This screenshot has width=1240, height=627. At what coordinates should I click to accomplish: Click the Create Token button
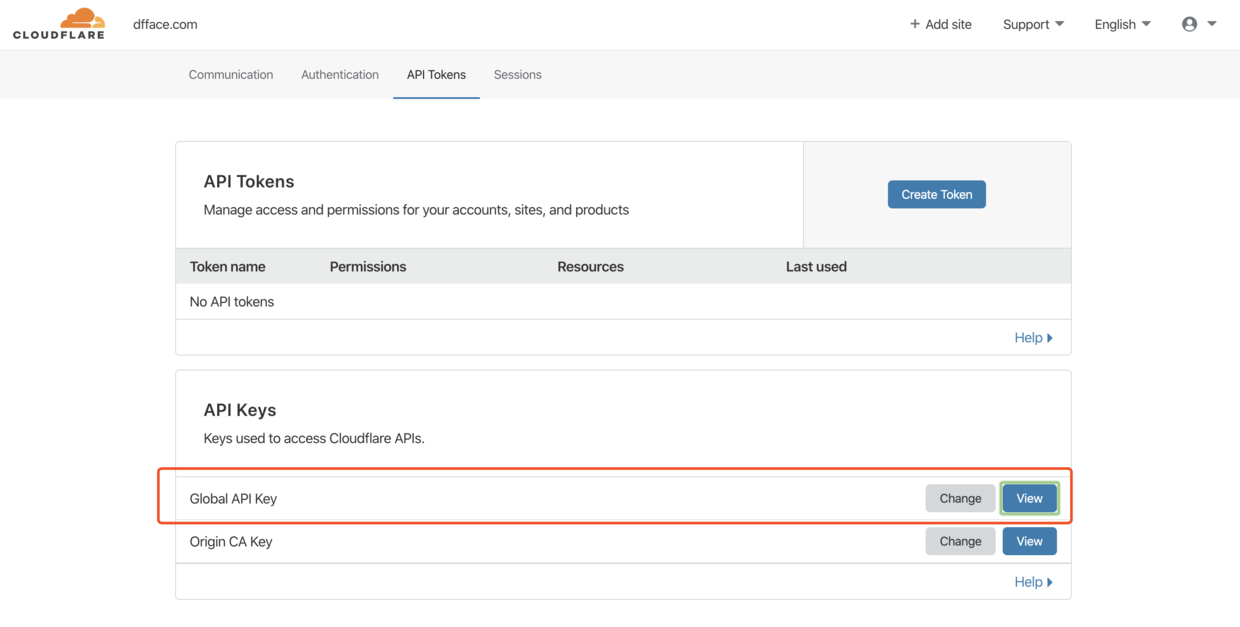tap(936, 194)
